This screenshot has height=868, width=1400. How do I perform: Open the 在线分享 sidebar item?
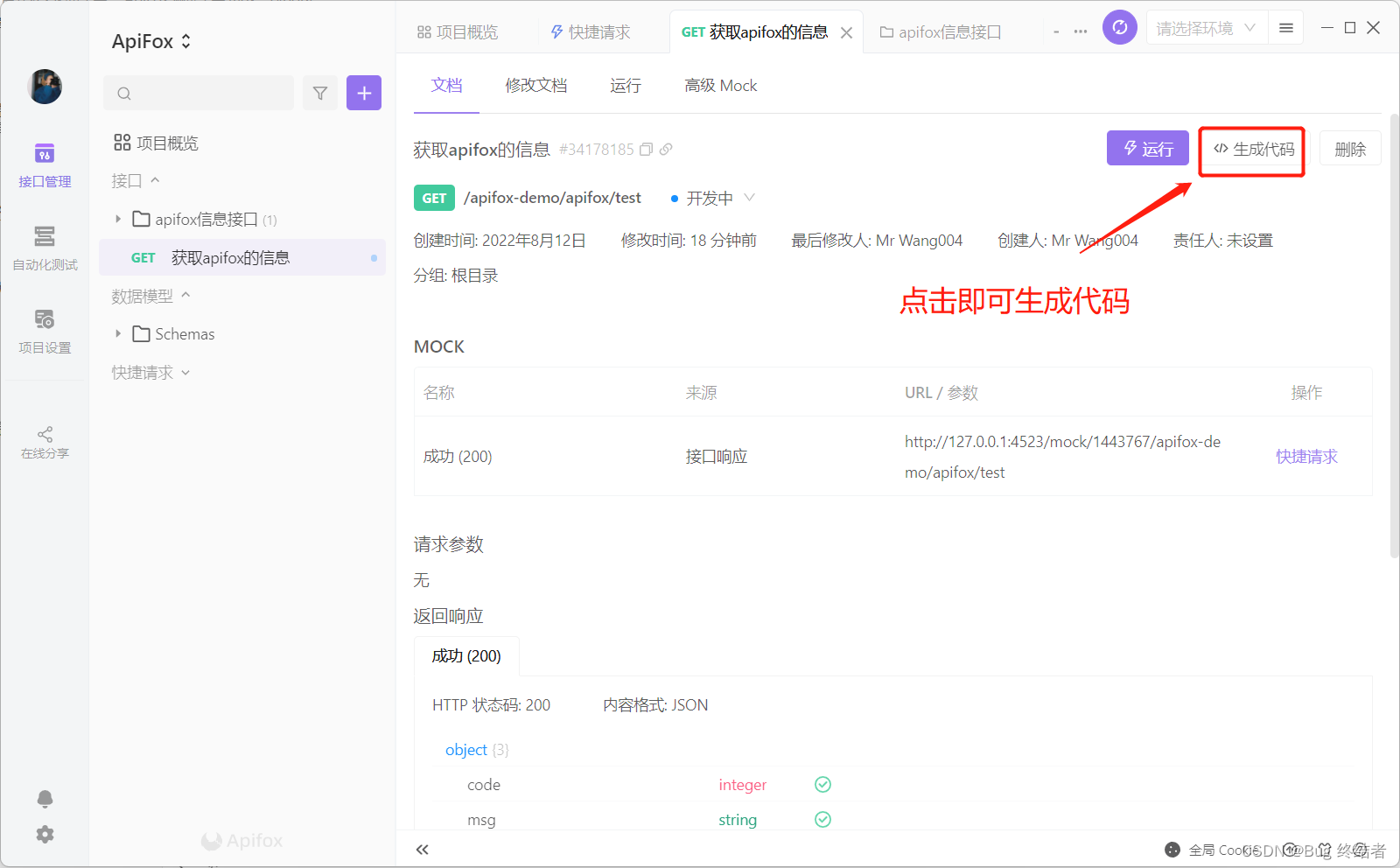[45, 443]
